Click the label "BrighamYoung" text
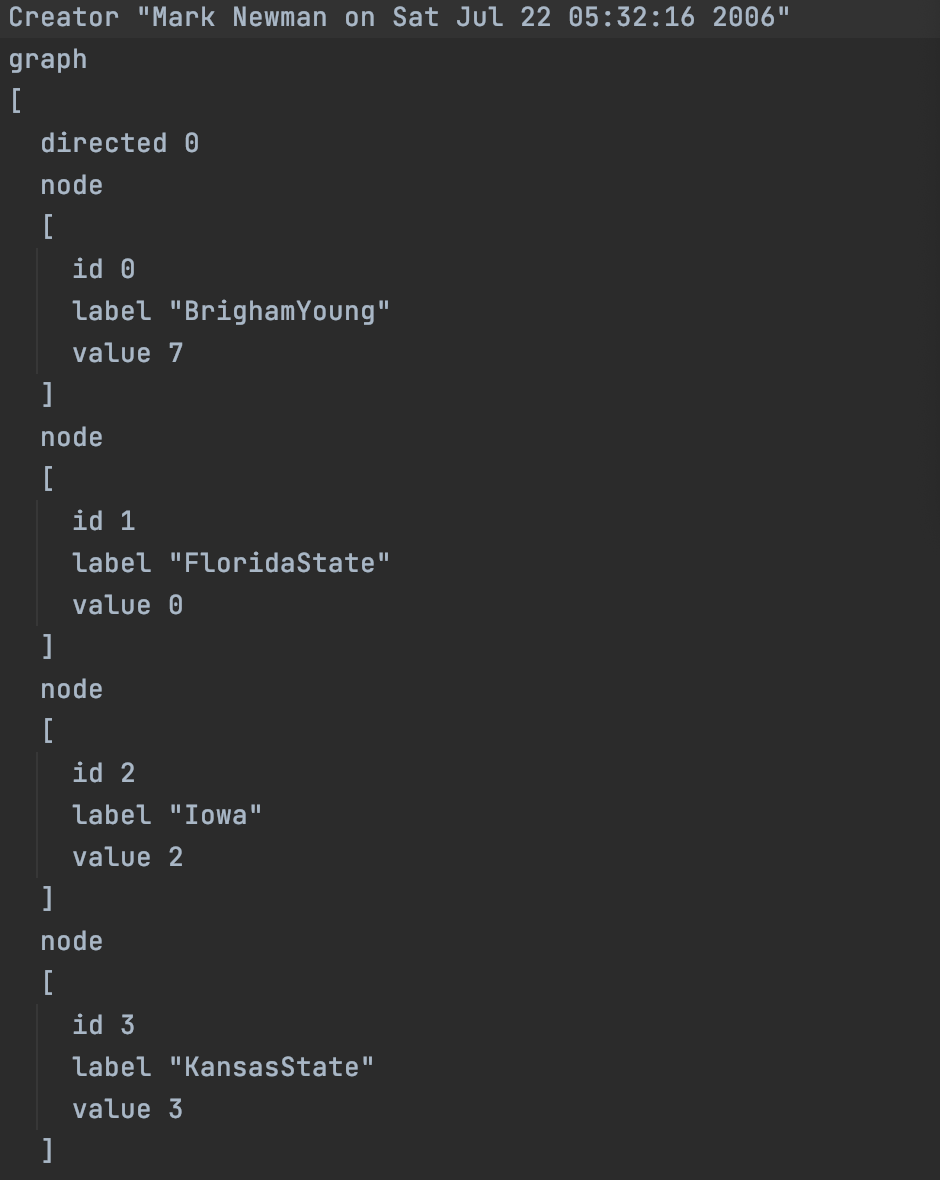940x1180 pixels. [231, 312]
